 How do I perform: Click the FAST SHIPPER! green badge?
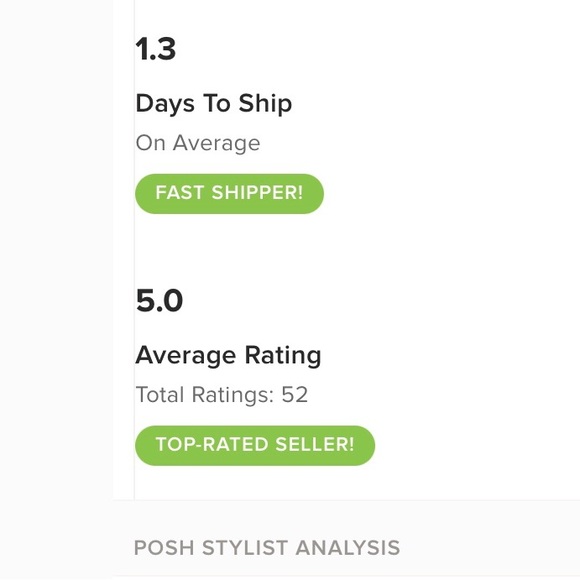(x=229, y=193)
